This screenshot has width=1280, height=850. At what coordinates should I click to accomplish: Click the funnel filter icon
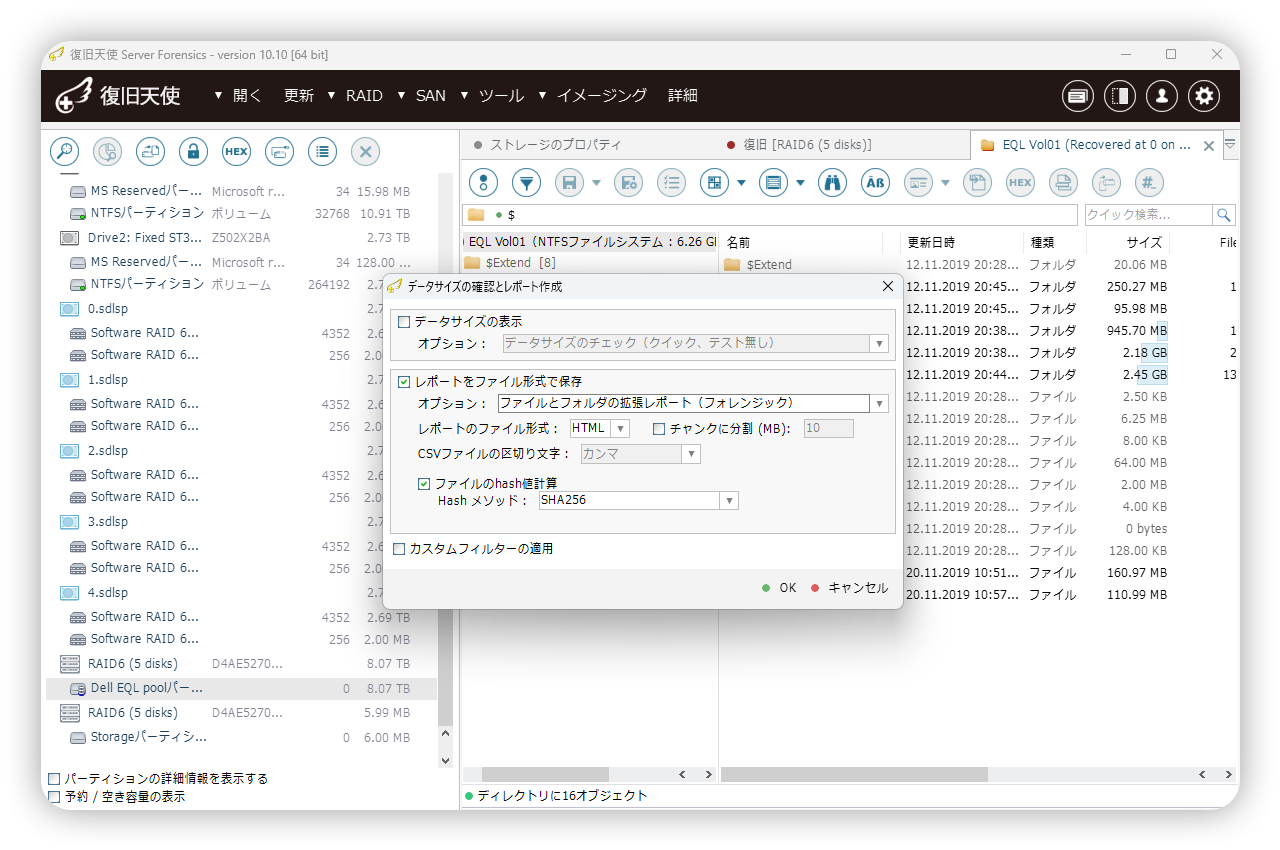tap(526, 183)
